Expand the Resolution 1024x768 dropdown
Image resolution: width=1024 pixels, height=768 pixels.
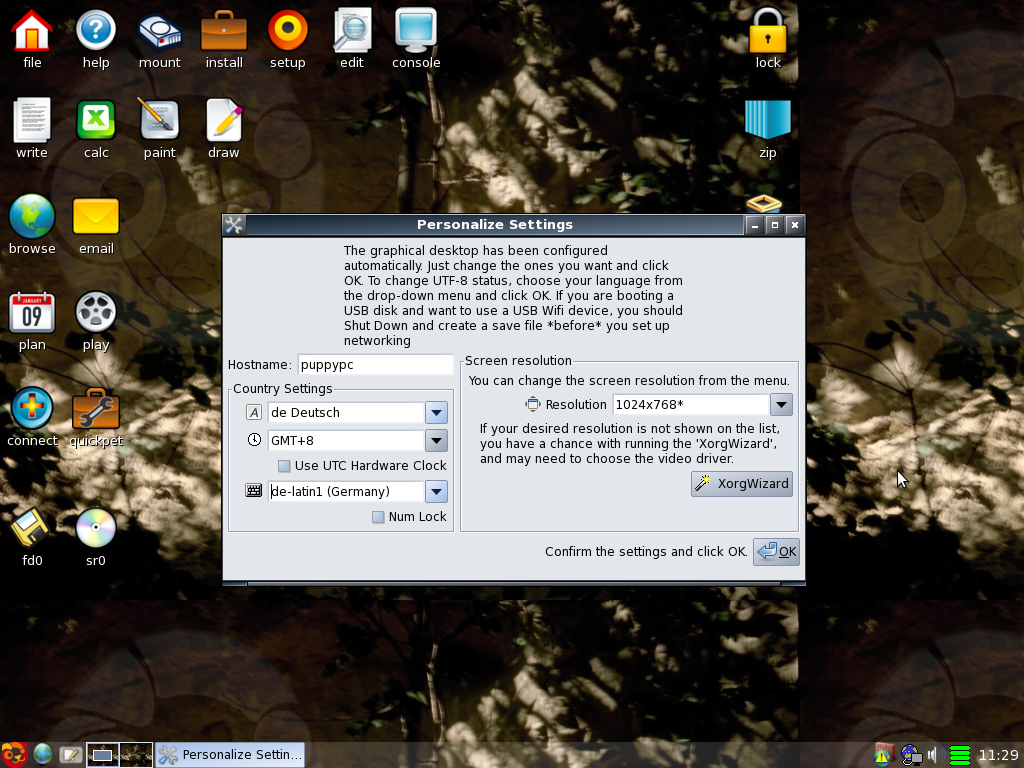coord(781,405)
